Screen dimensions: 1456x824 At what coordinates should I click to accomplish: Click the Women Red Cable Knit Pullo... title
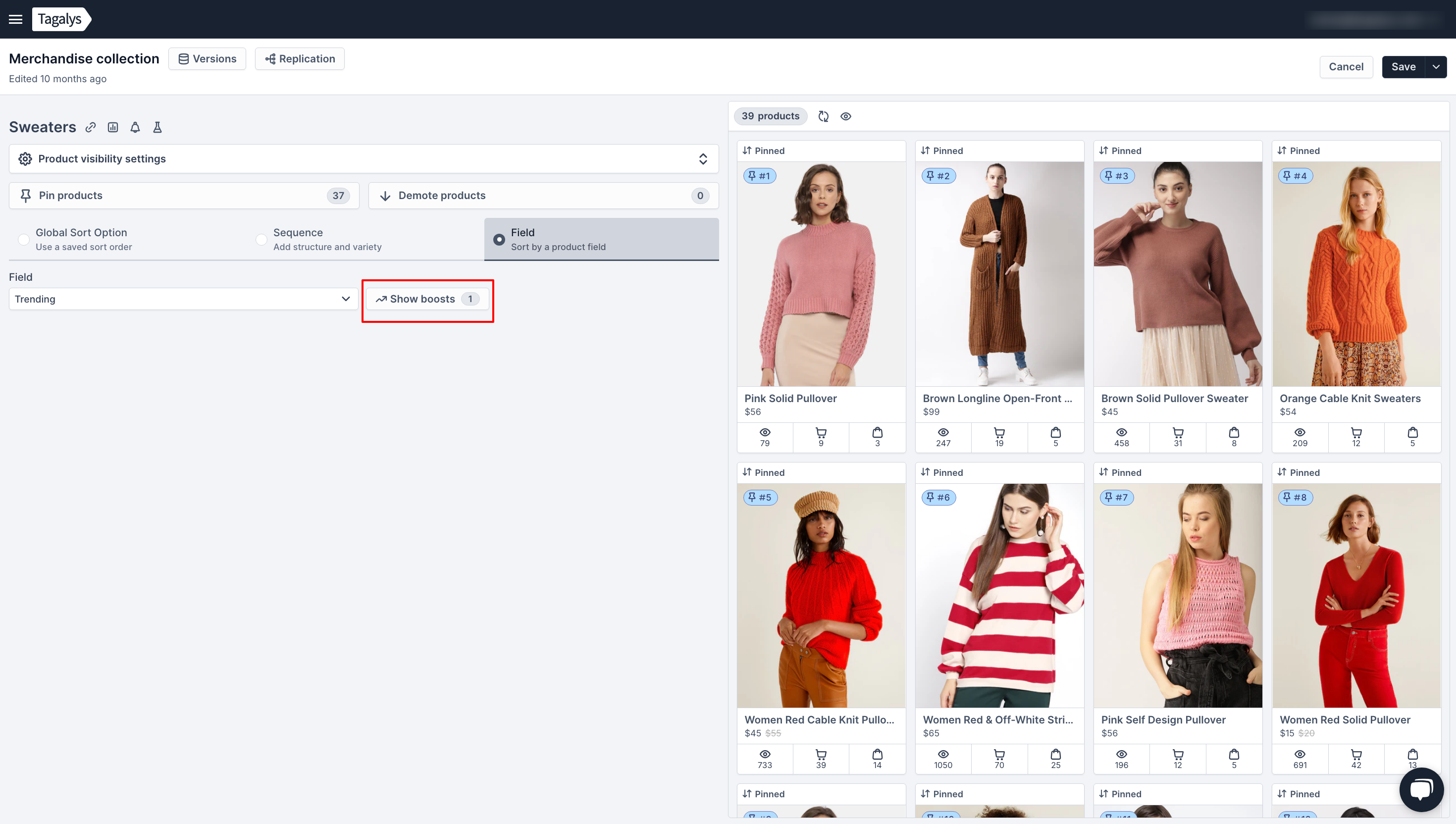(819, 720)
